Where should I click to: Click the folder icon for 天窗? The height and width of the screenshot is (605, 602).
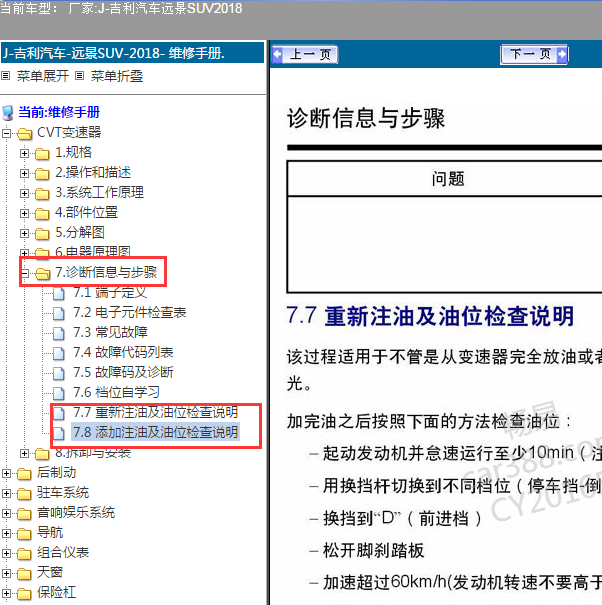click(24, 574)
